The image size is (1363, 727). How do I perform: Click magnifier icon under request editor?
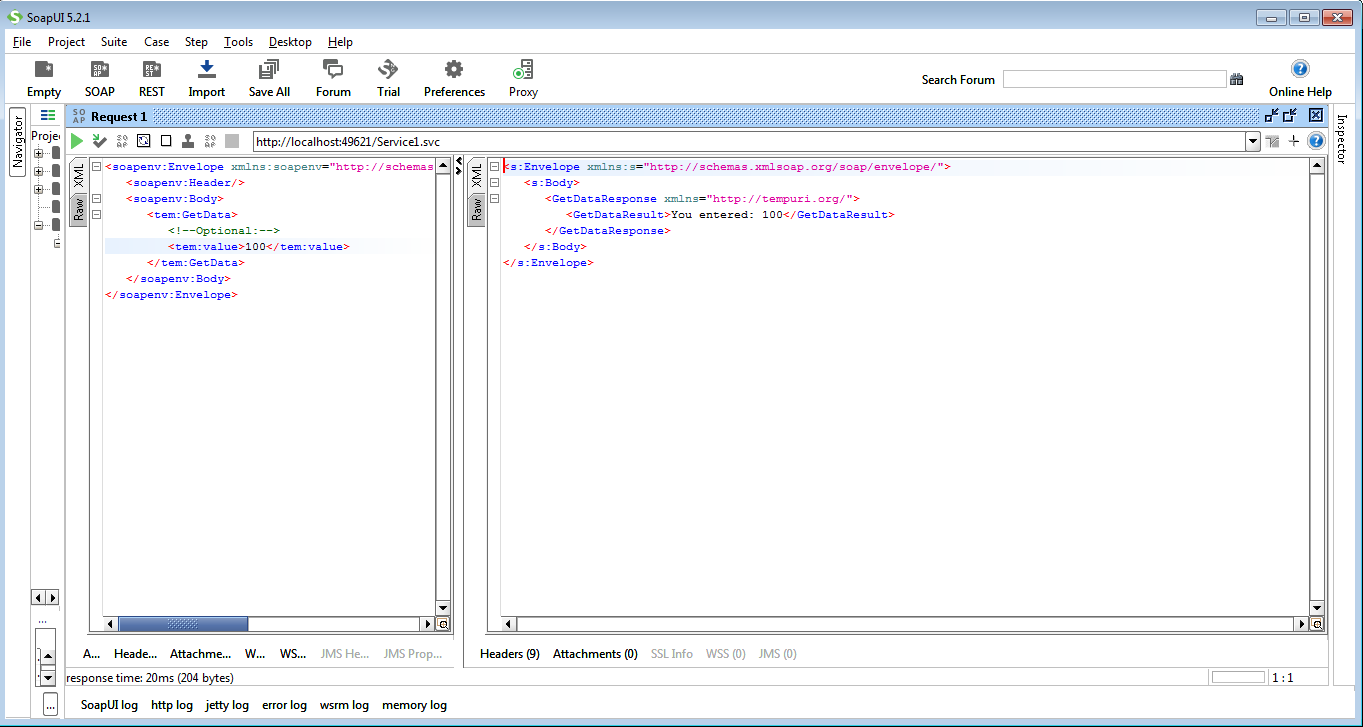tap(444, 624)
